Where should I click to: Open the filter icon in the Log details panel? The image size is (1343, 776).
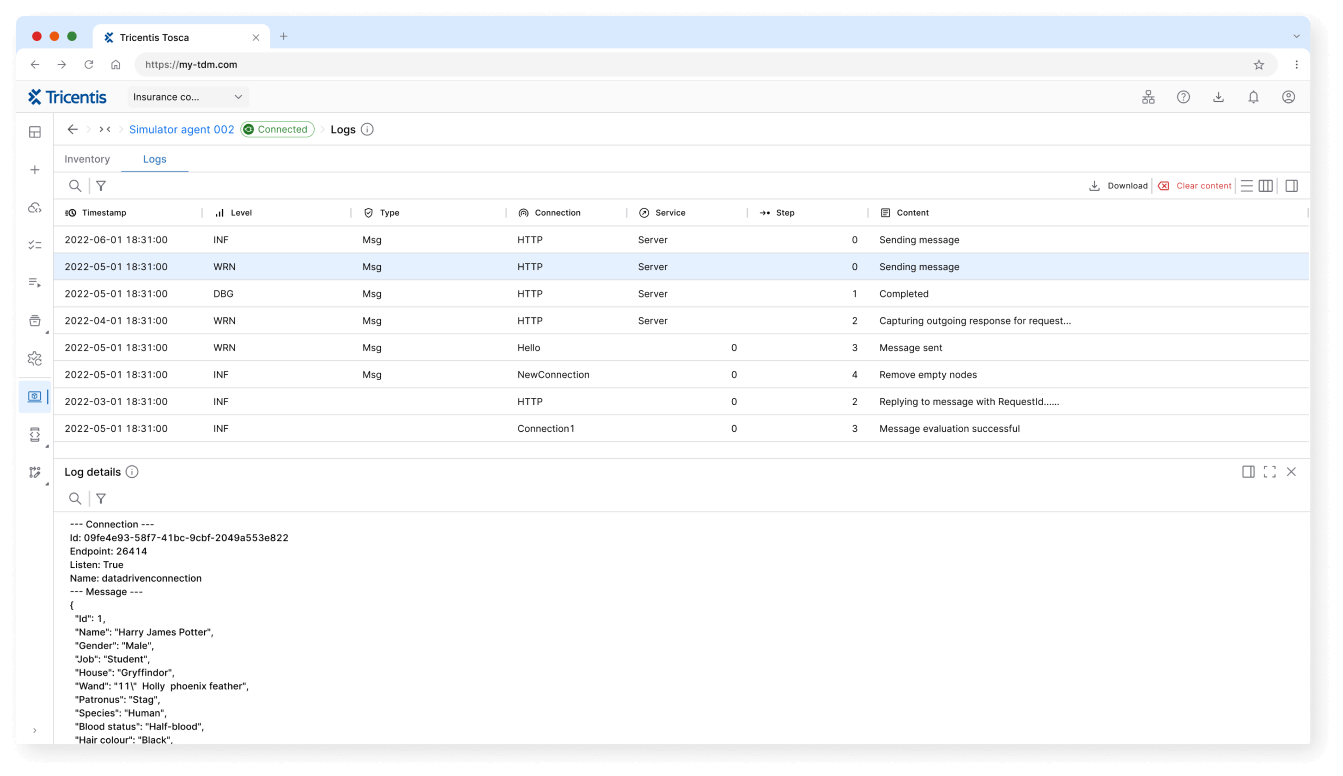tap(100, 498)
